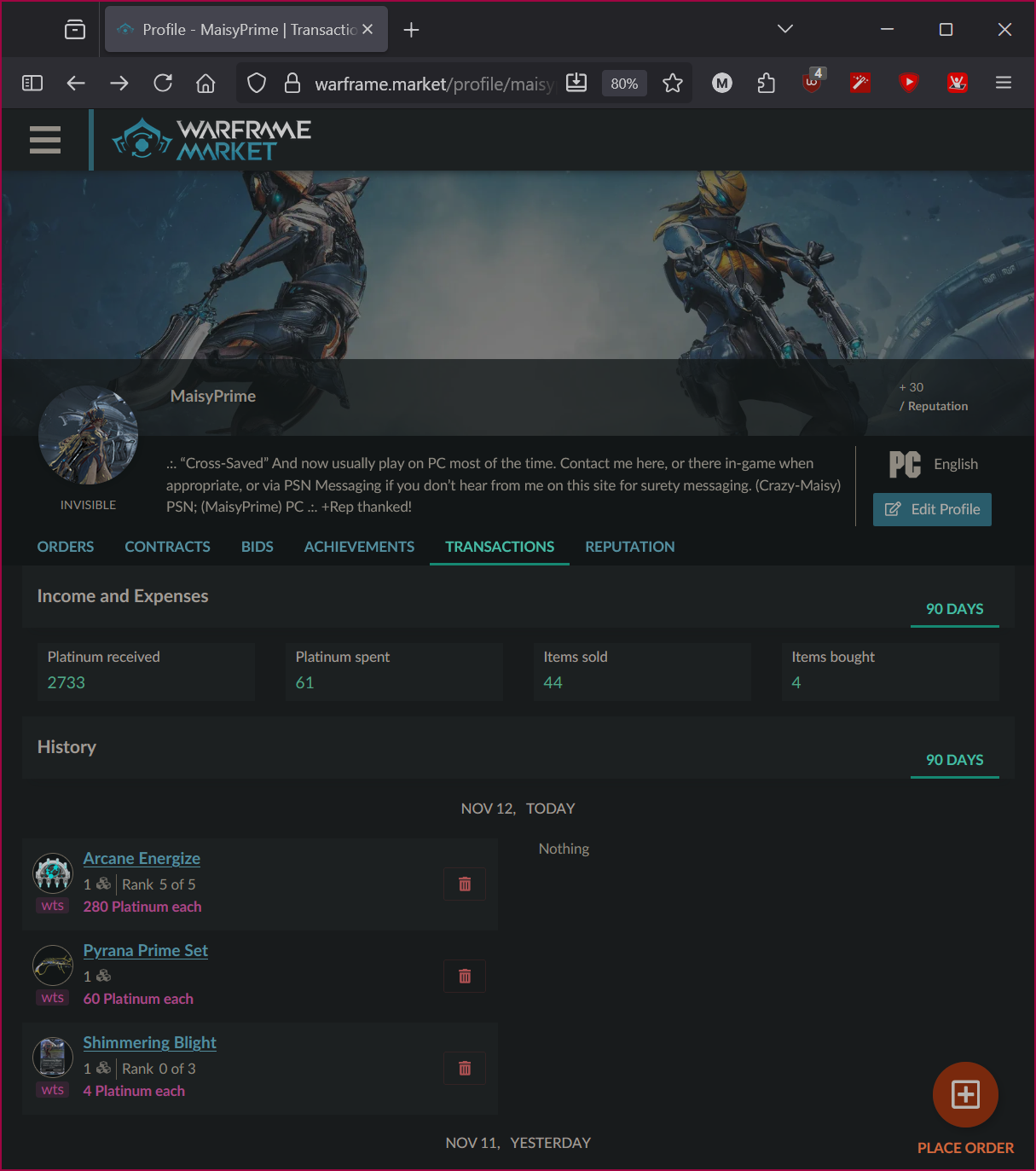The width and height of the screenshot is (1036, 1171).
Task: Toggle the Firefox sidebar
Action: click(32, 83)
